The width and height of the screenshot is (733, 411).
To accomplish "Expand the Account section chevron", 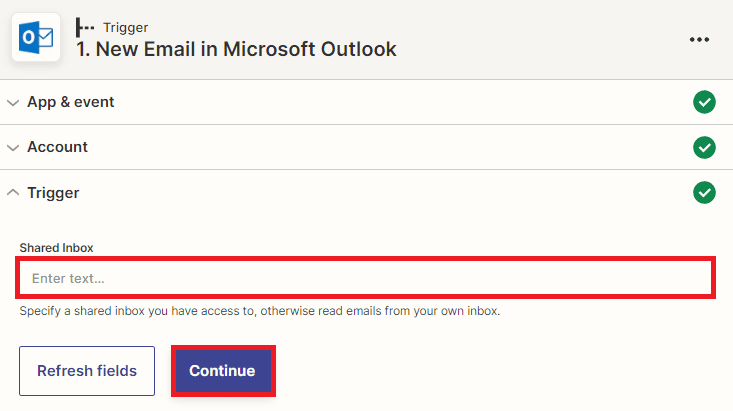I will coord(13,147).
